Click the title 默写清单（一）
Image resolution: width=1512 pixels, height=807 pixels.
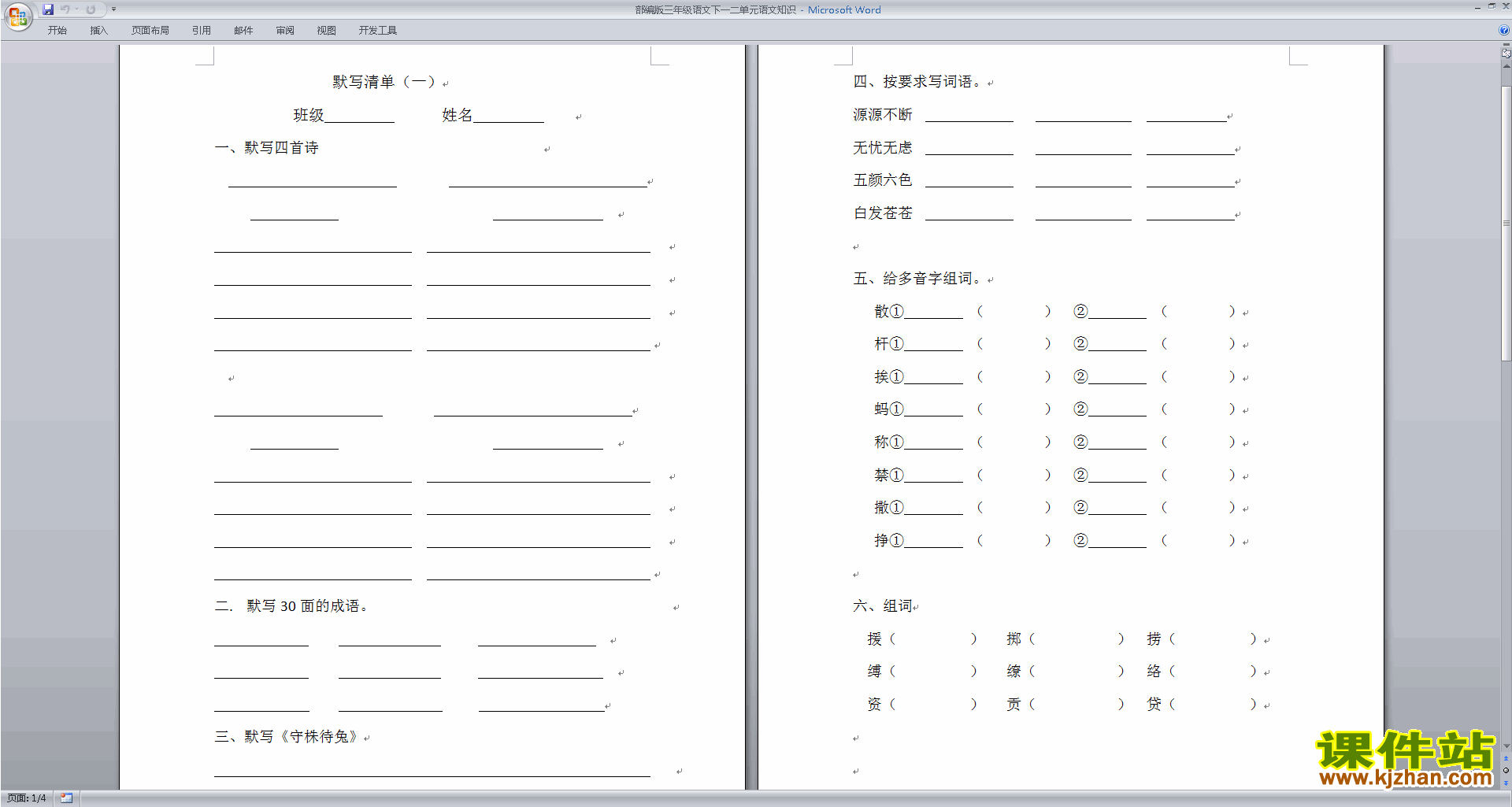384,82
